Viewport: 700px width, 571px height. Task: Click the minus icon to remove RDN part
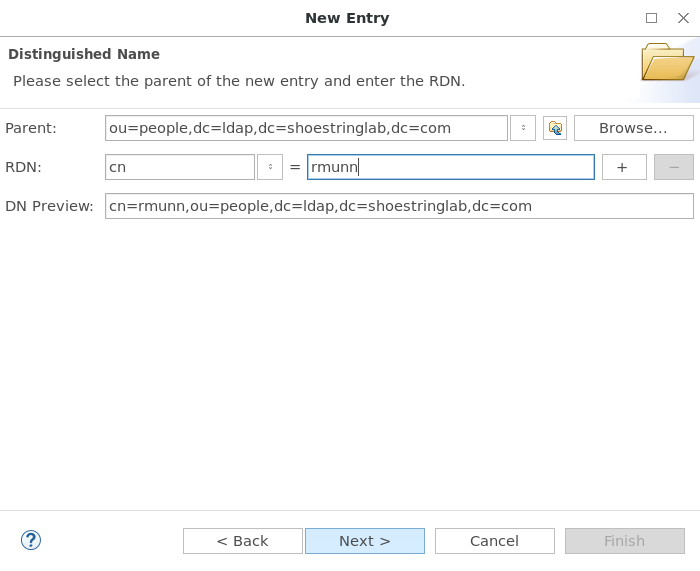[674, 167]
